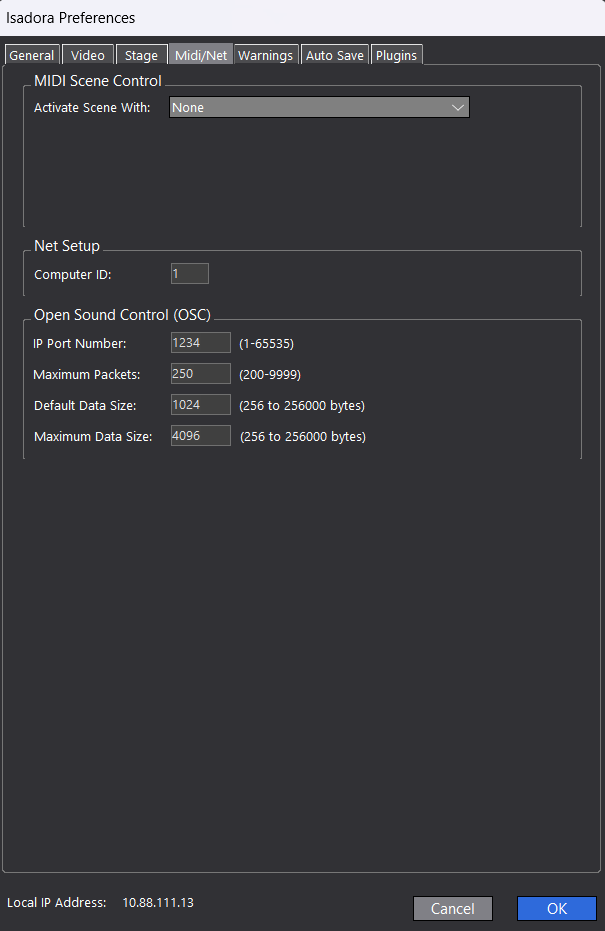The width and height of the screenshot is (605, 931).
Task: Go to the Warnings tab
Action: [266, 55]
